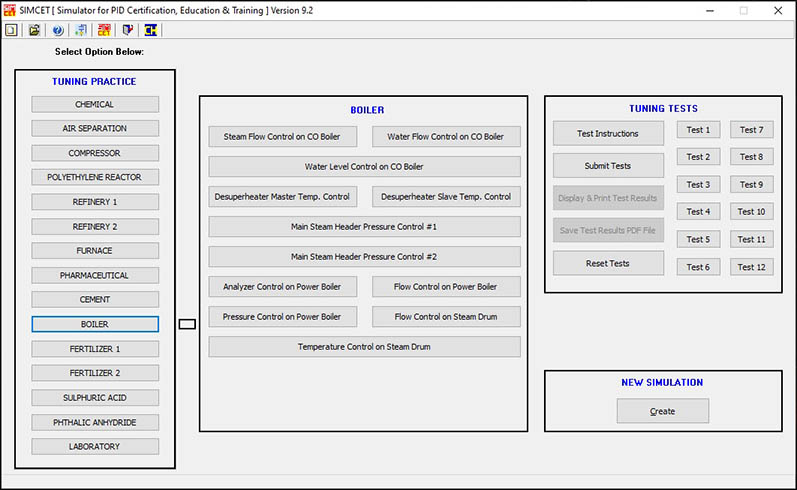Click Submit Tests button
The height and width of the screenshot is (490, 797).
[x=608, y=166]
